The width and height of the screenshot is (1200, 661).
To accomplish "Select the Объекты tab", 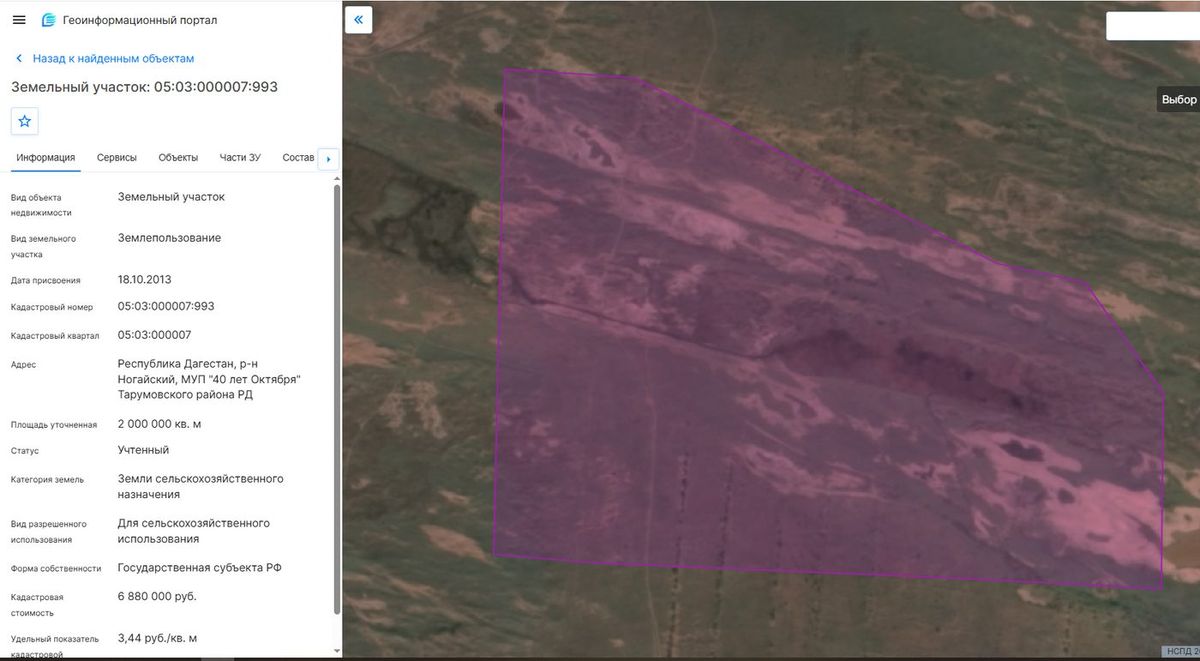I will point(178,158).
